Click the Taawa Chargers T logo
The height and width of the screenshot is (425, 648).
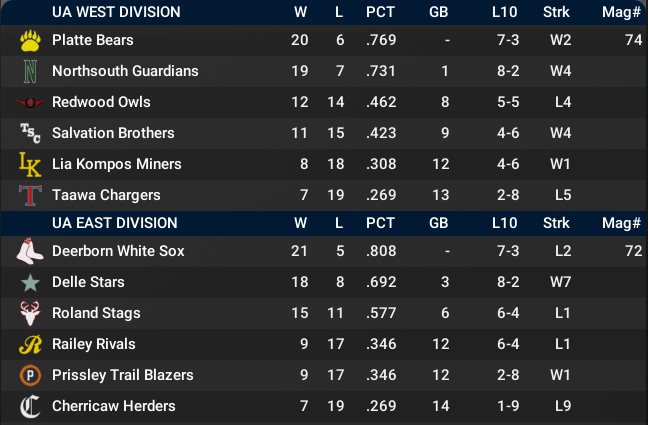(30, 195)
